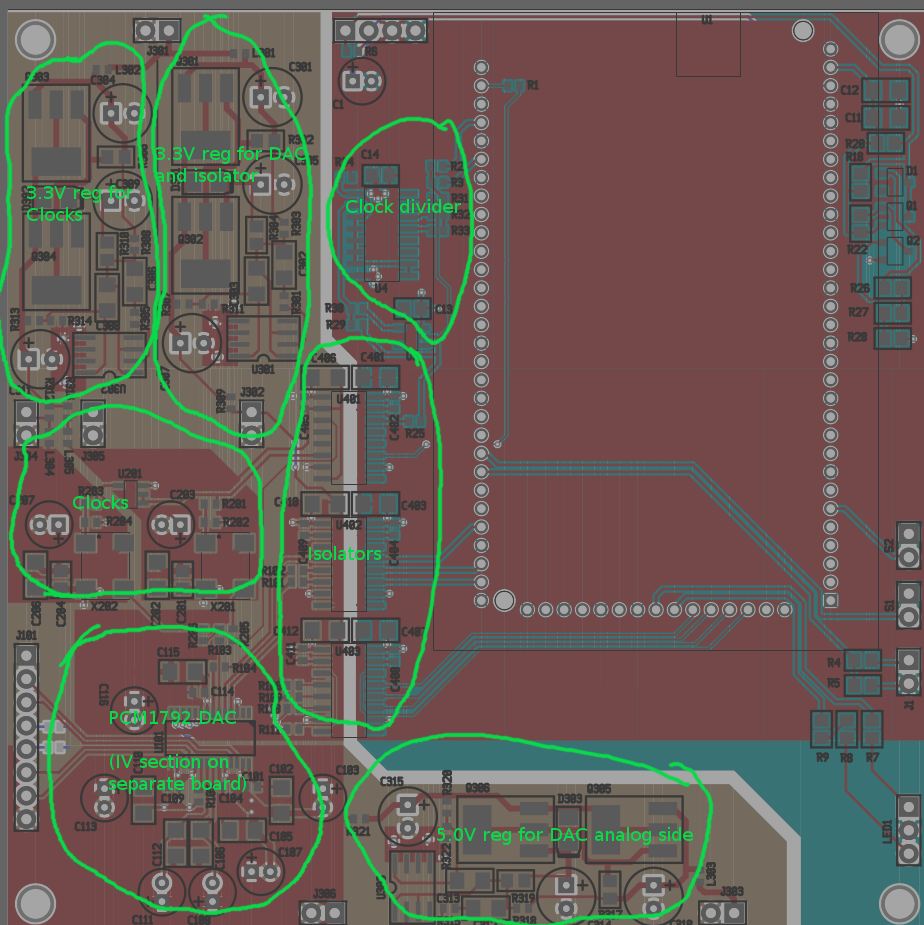Select the J301 two-pin header footprint

click(x=156, y=30)
